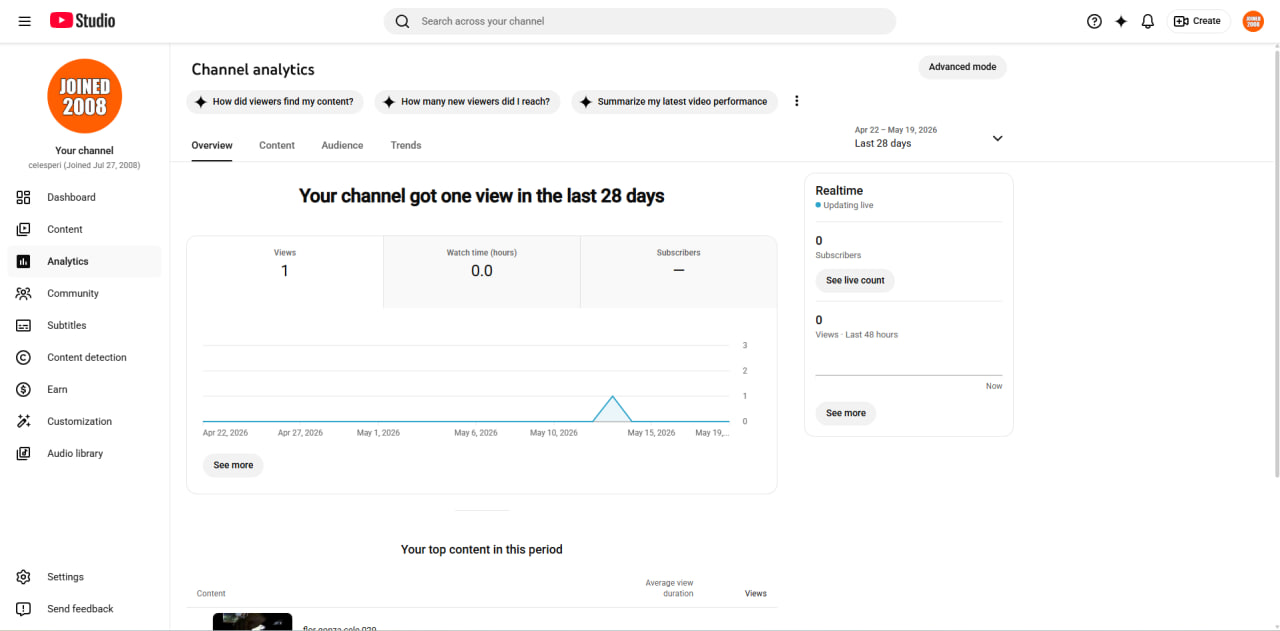Click the Content detection copyright icon
The image size is (1280, 631).
pyautogui.click(x=24, y=357)
